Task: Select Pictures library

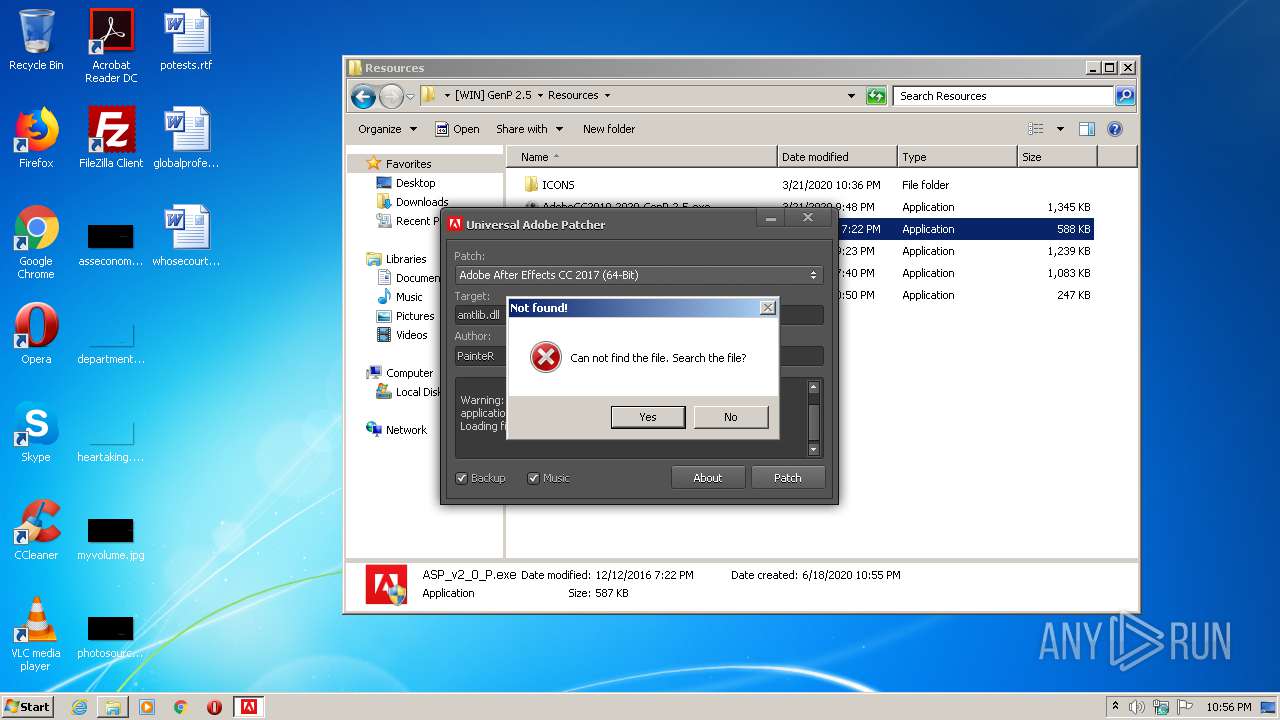Action: (x=414, y=316)
